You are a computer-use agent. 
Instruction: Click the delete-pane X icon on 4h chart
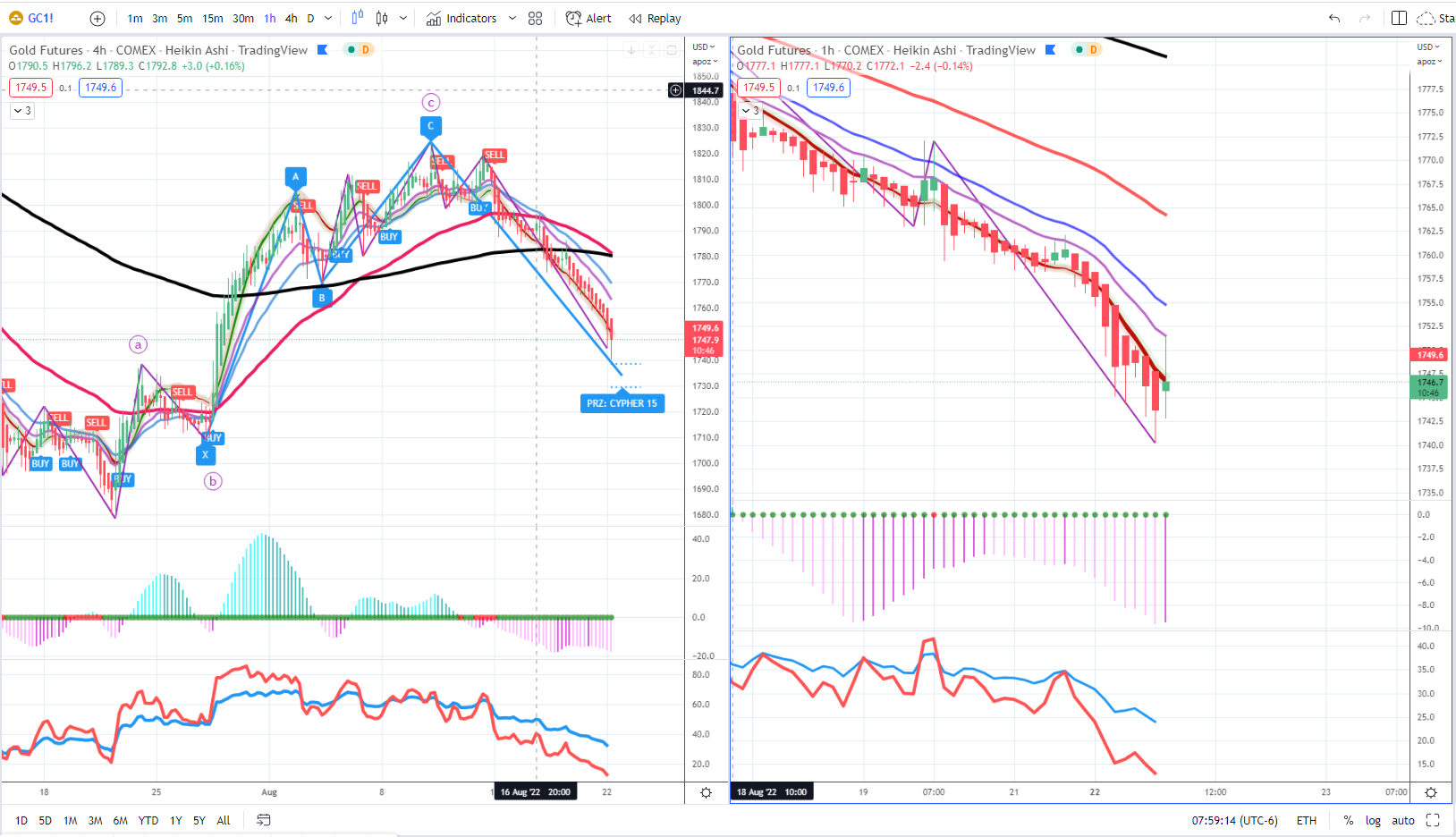(x=652, y=50)
